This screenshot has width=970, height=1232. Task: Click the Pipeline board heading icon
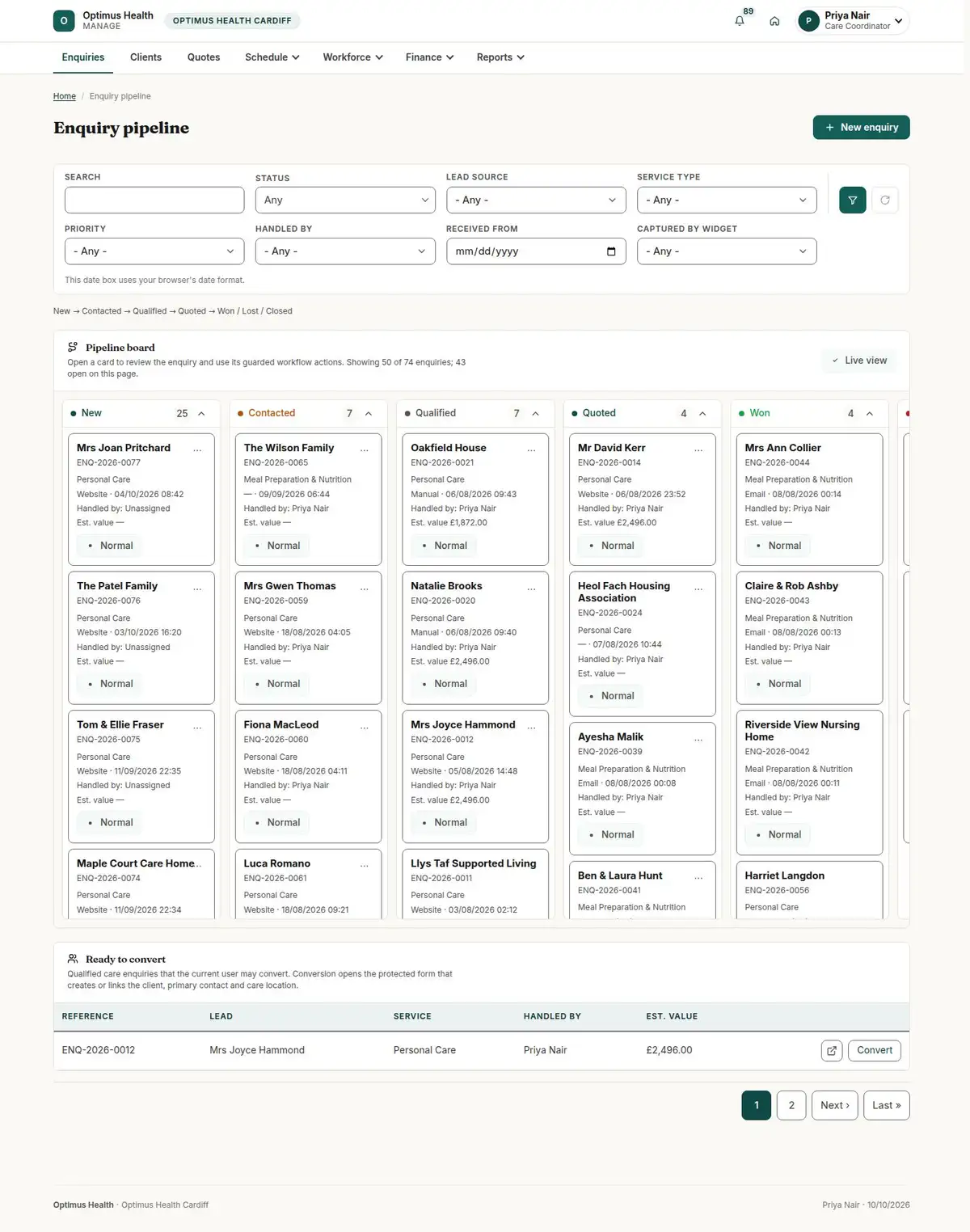(73, 348)
